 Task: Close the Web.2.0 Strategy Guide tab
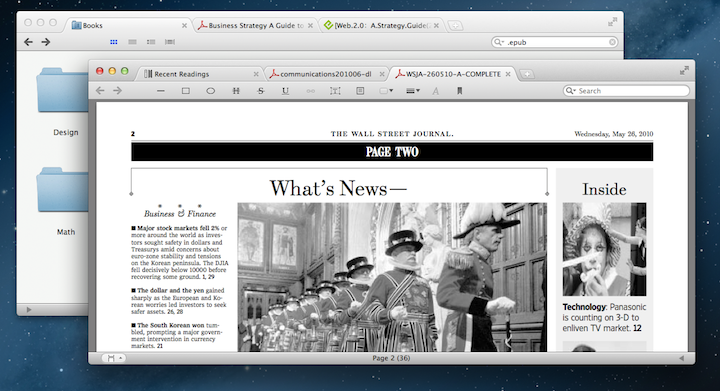tap(436, 26)
